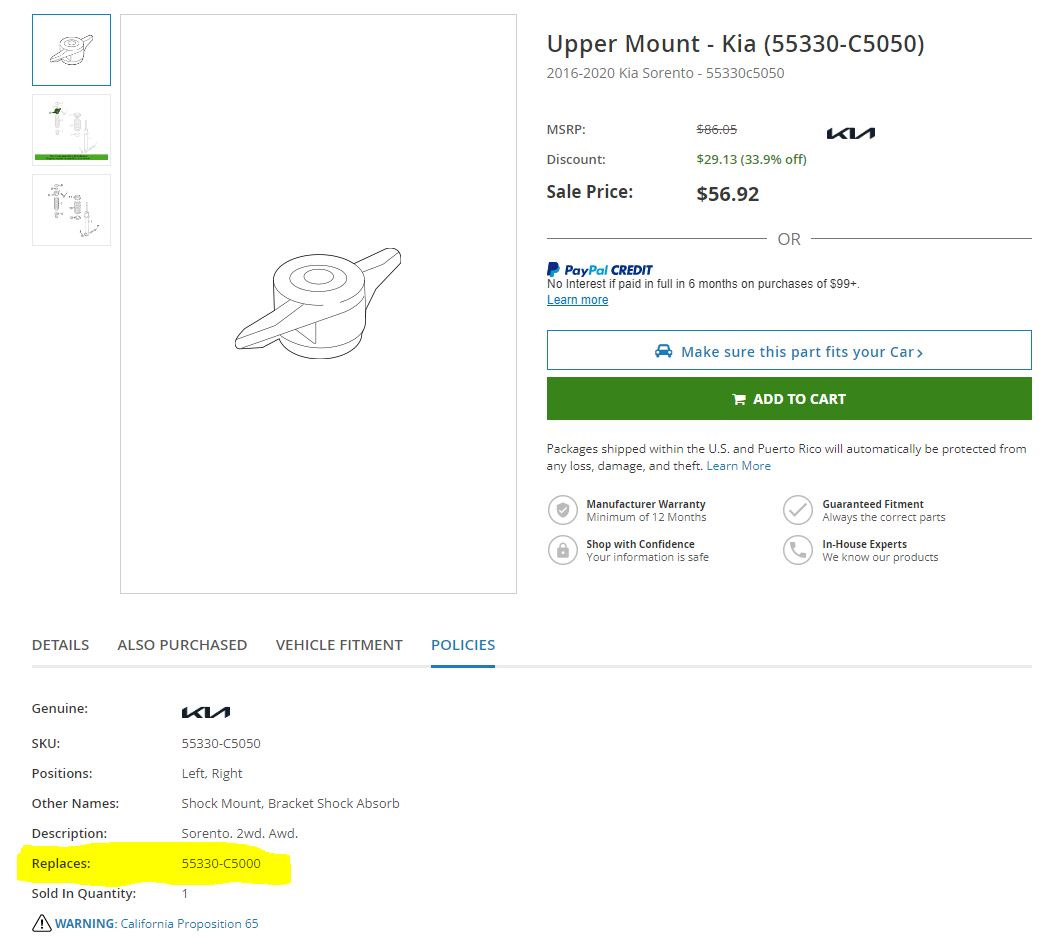This screenshot has width=1061, height=946.
Task: Open PayPal Credit Learn more link
Action: [577, 300]
